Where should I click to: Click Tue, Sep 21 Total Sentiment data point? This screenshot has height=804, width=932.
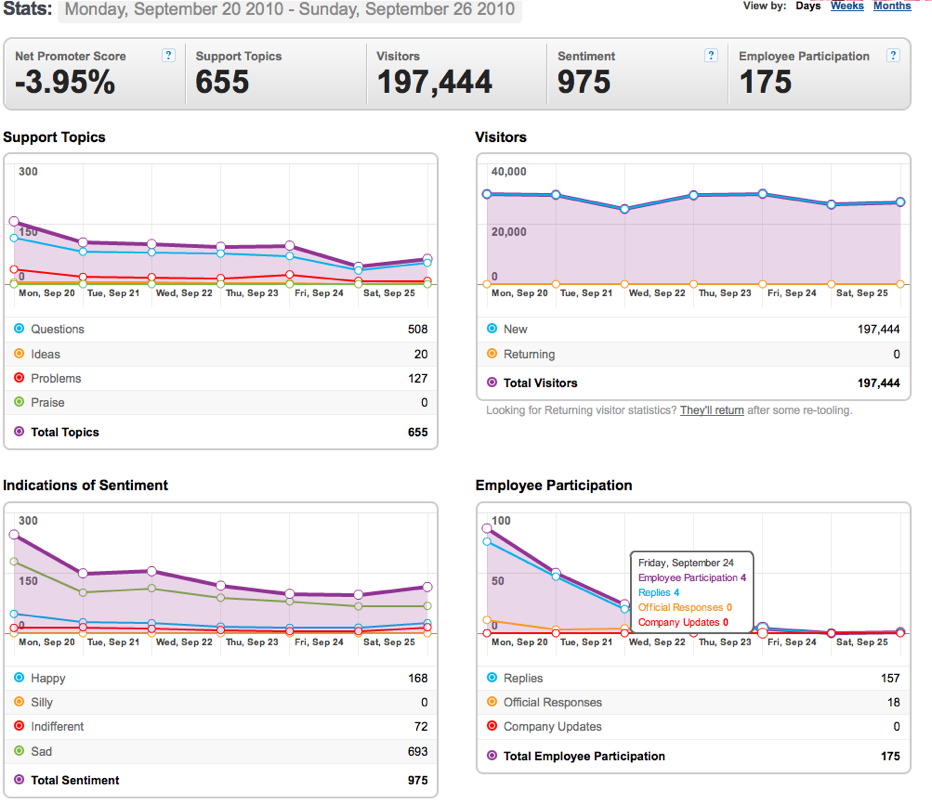click(83, 573)
